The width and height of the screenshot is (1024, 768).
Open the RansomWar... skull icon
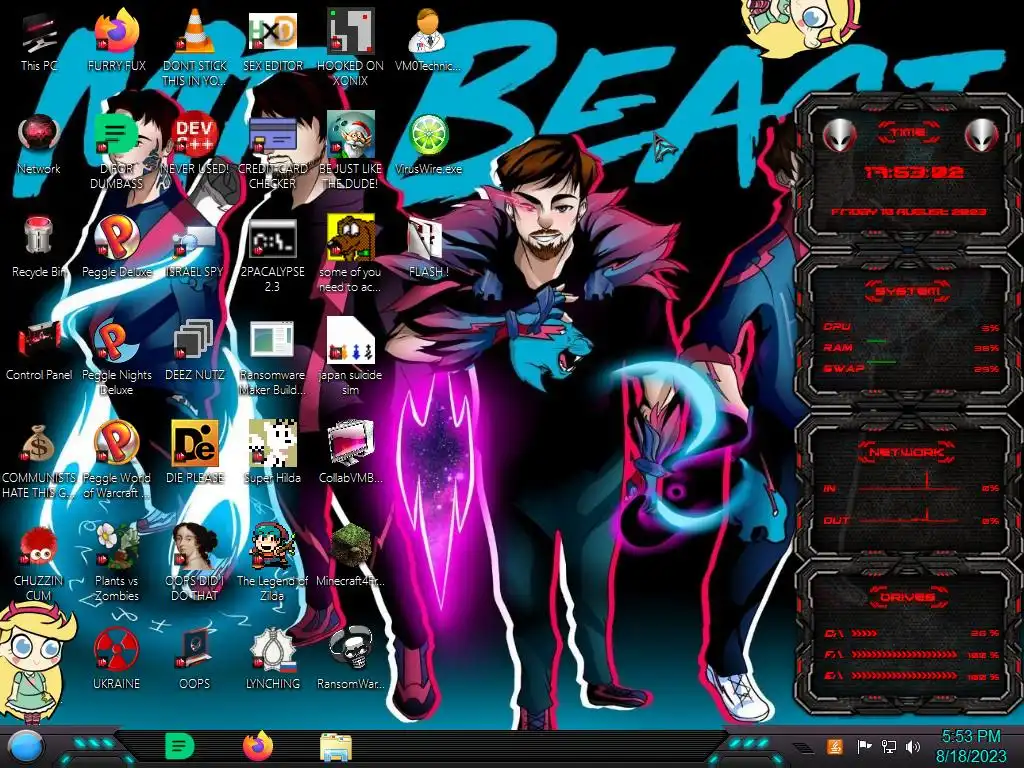click(350, 658)
